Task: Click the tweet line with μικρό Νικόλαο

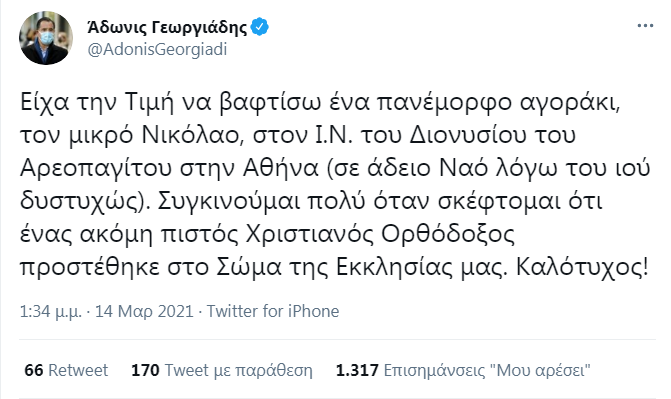Action: [x=297, y=135]
